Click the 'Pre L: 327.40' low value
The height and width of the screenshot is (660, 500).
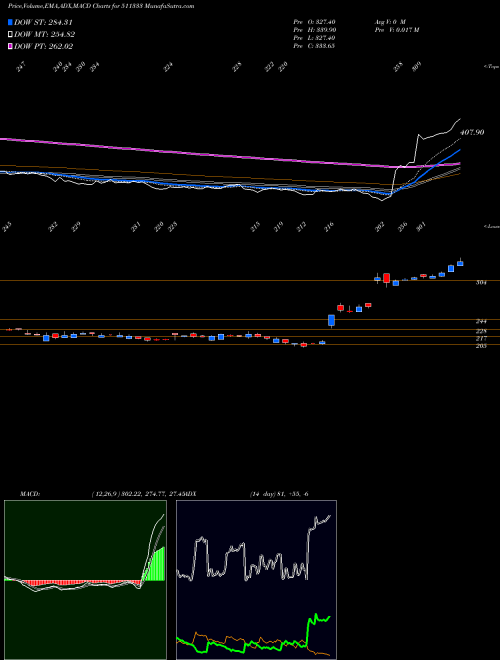pyautogui.click(x=314, y=38)
